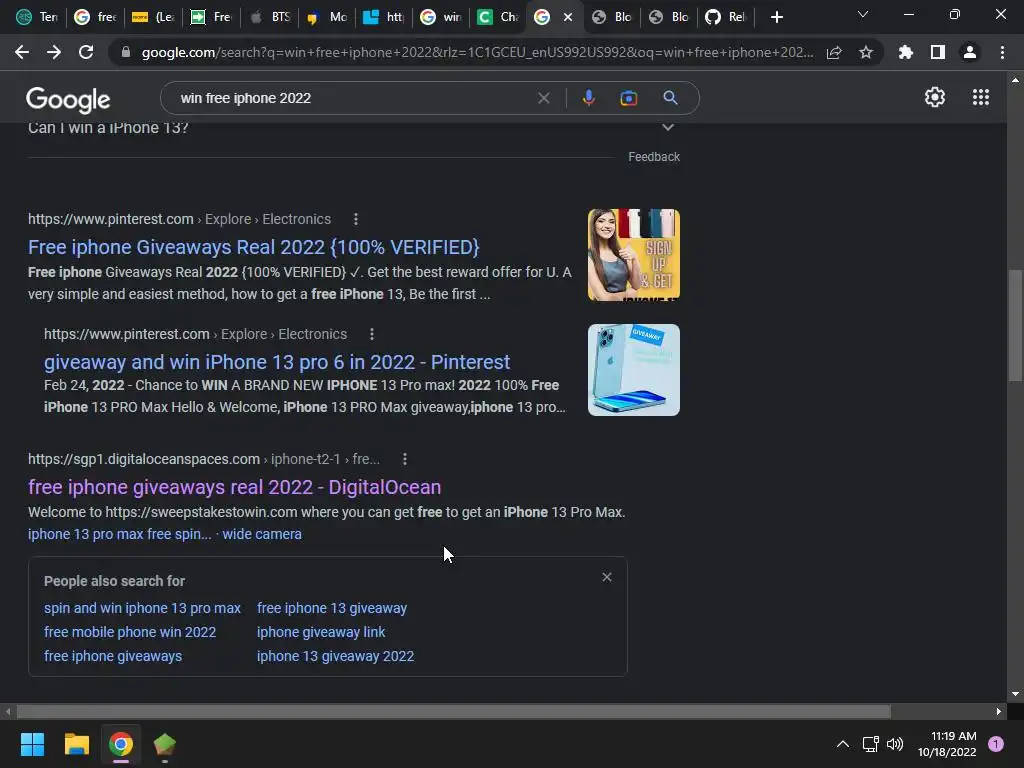Expand 'Can I win a iPhone 13?' question
This screenshot has height=768, width=1024.
pyautogui.click(x=353, y=128)
